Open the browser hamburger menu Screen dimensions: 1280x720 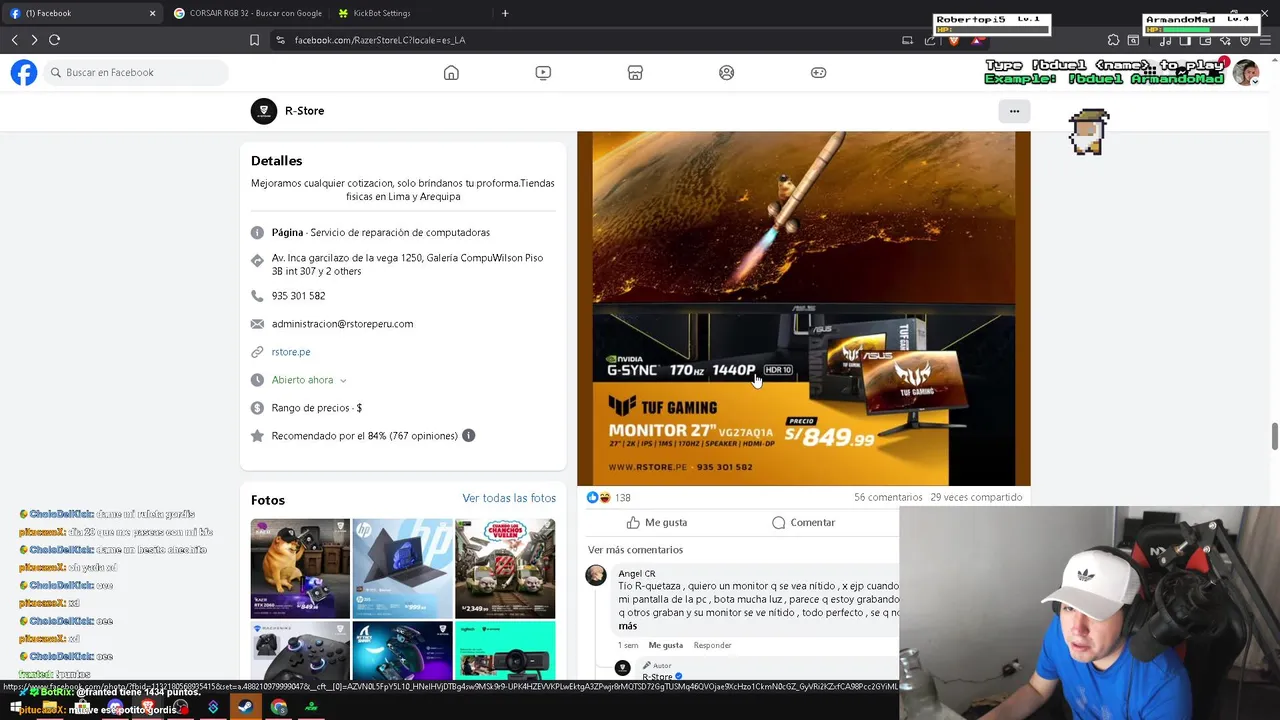1265,40
